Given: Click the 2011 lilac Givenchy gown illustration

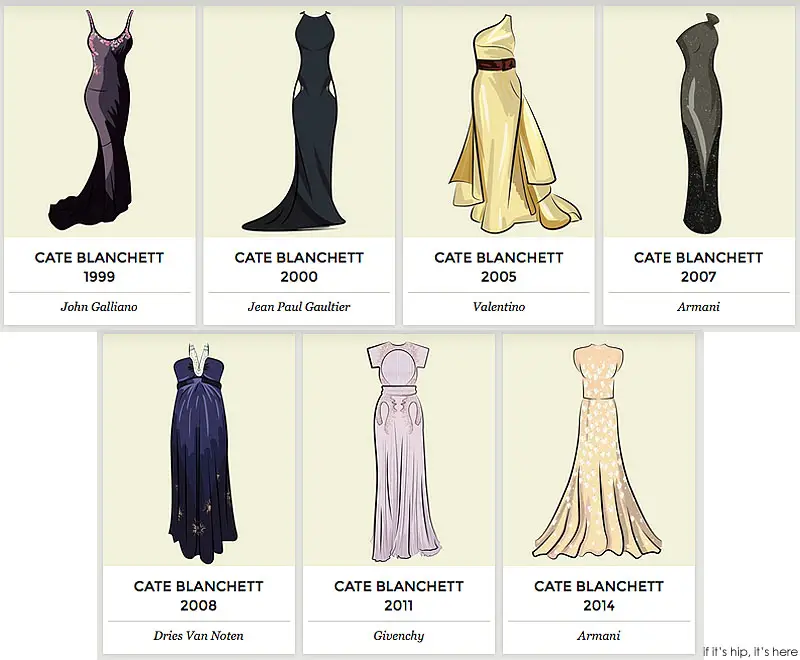Looking at the screenshot, I should click(403, 452).
